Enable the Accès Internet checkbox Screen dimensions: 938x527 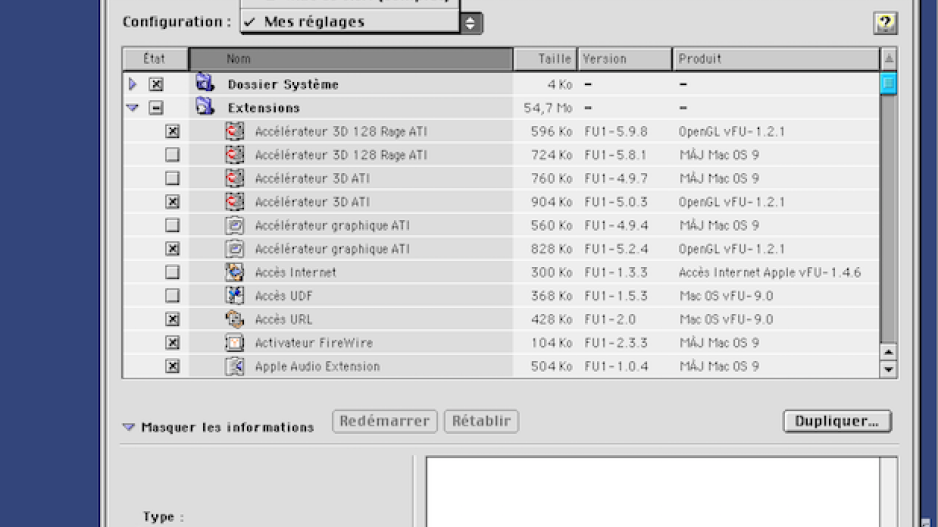(x=172, y=272)
